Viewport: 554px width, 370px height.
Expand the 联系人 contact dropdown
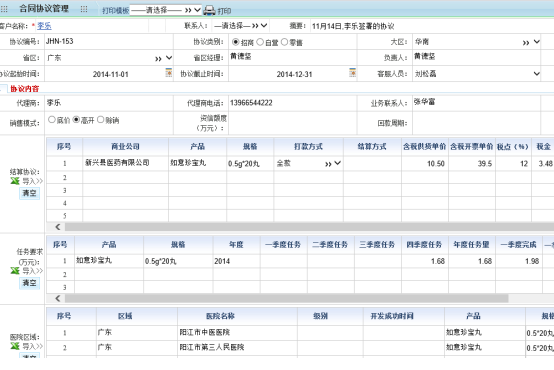240,26
